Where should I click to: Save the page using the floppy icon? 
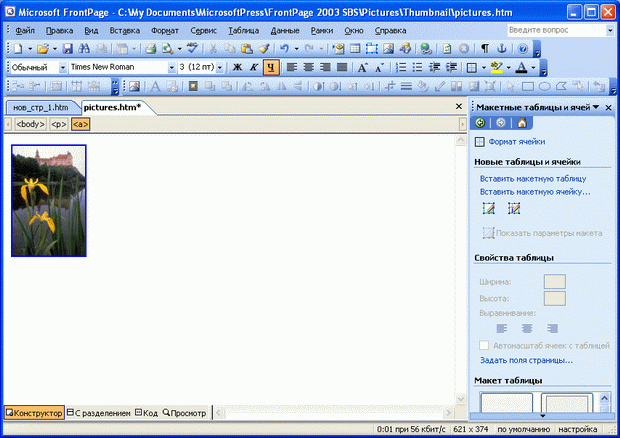click(x=68, y=49)
